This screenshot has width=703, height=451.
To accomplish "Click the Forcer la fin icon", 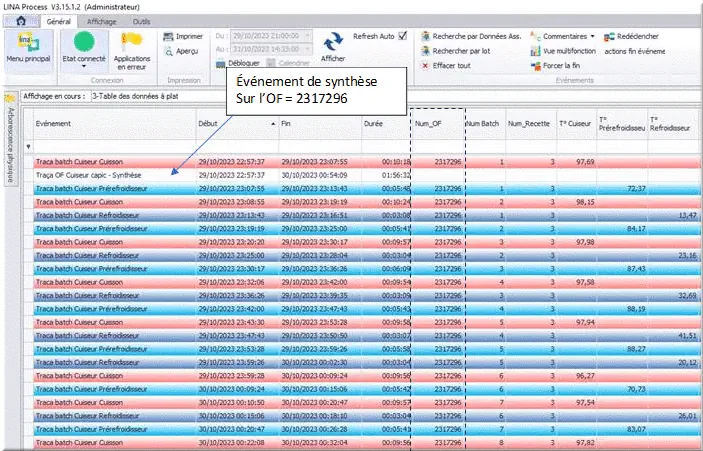I will point(536,66).
